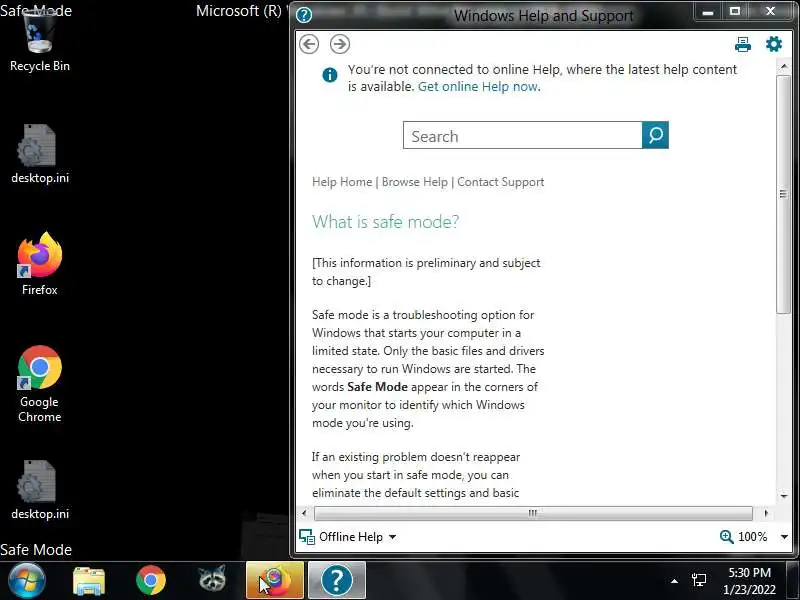Open the clock showing 5:30 PM

[749, 581]
